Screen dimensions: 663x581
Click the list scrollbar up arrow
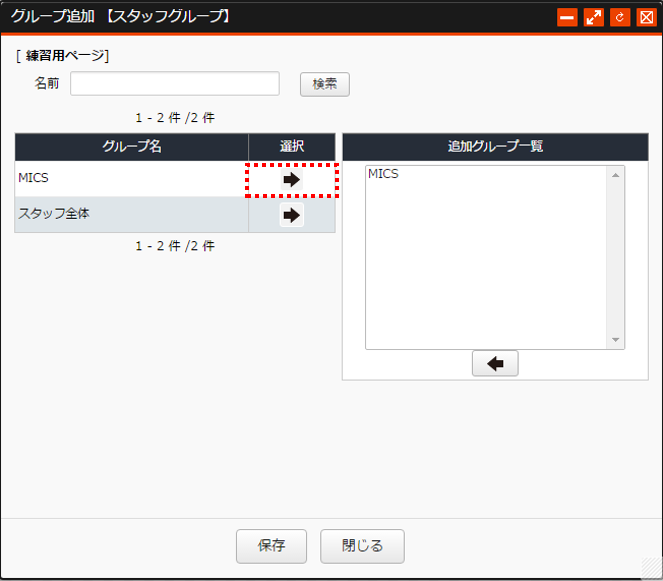pos(615,175)
